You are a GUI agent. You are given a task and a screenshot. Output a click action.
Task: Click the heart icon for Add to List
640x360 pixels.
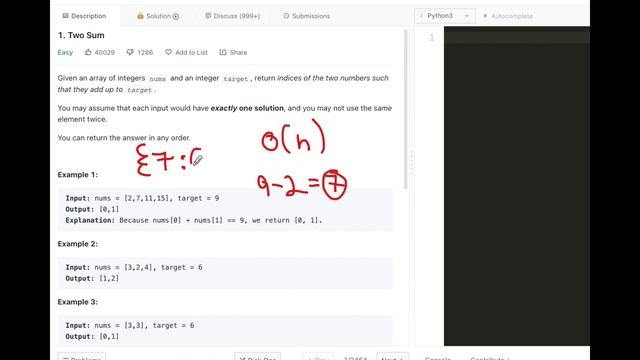(168, 52)
